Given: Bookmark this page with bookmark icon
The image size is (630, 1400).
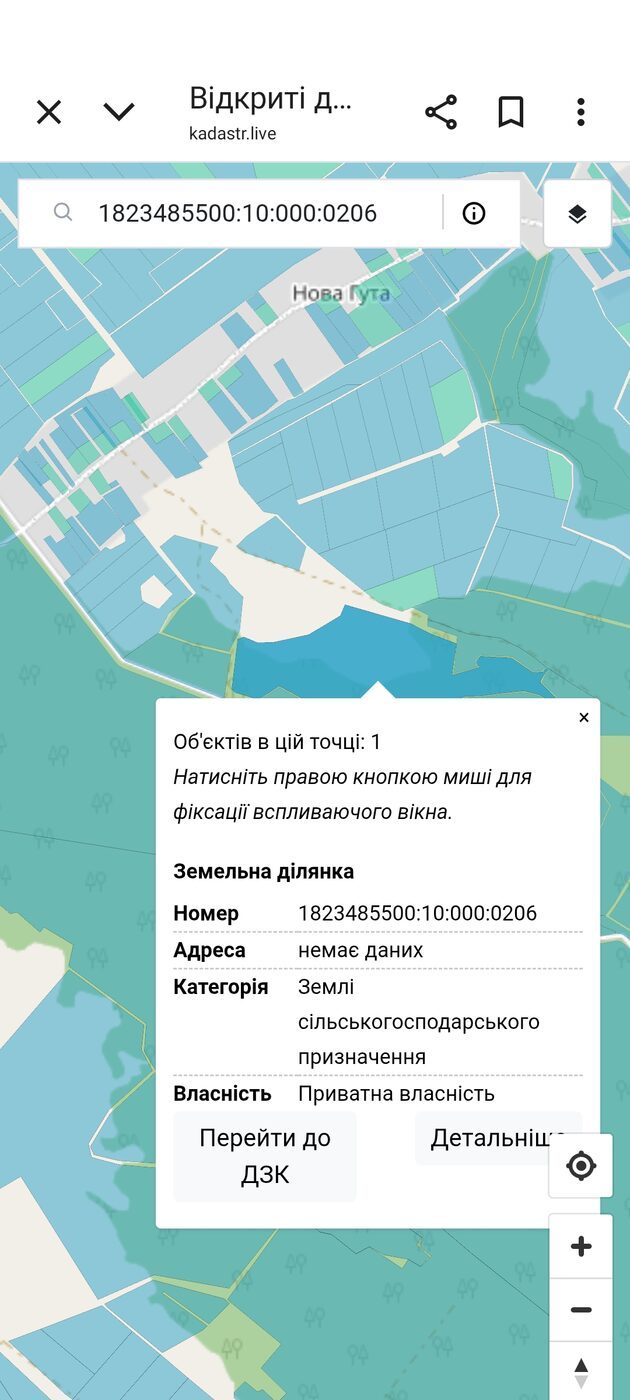Looking at the screenshot, I should pos(511,112).
